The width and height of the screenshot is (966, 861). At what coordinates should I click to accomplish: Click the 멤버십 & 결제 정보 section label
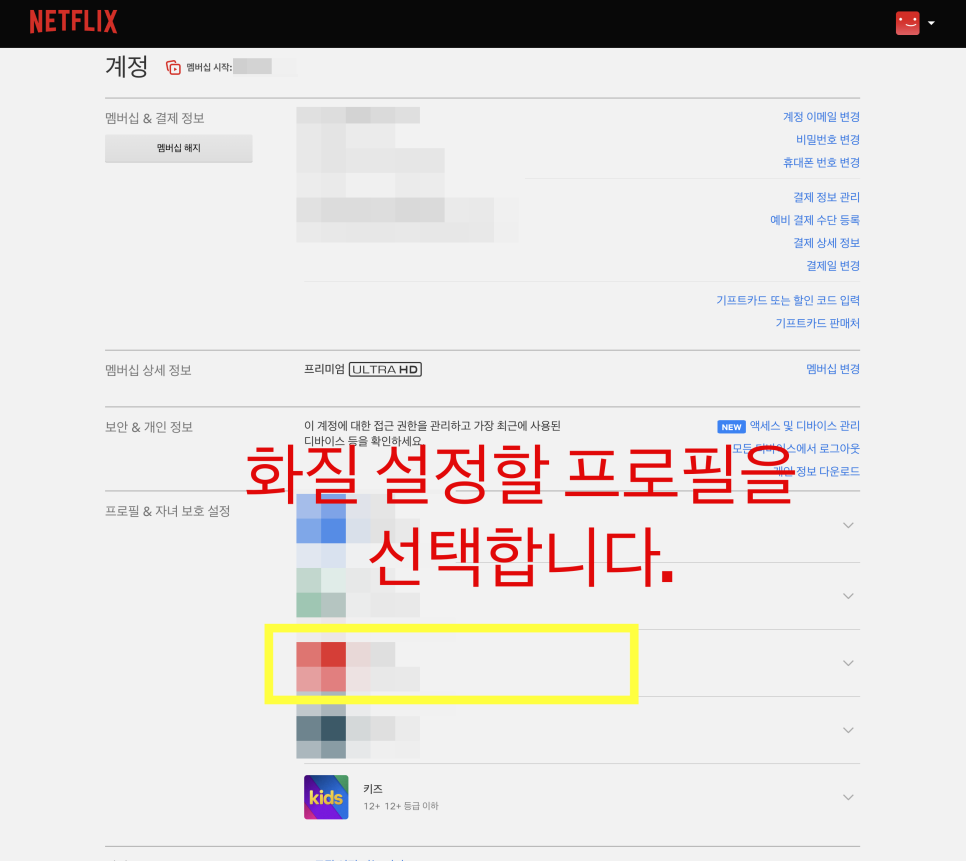[x=155, y=118]
